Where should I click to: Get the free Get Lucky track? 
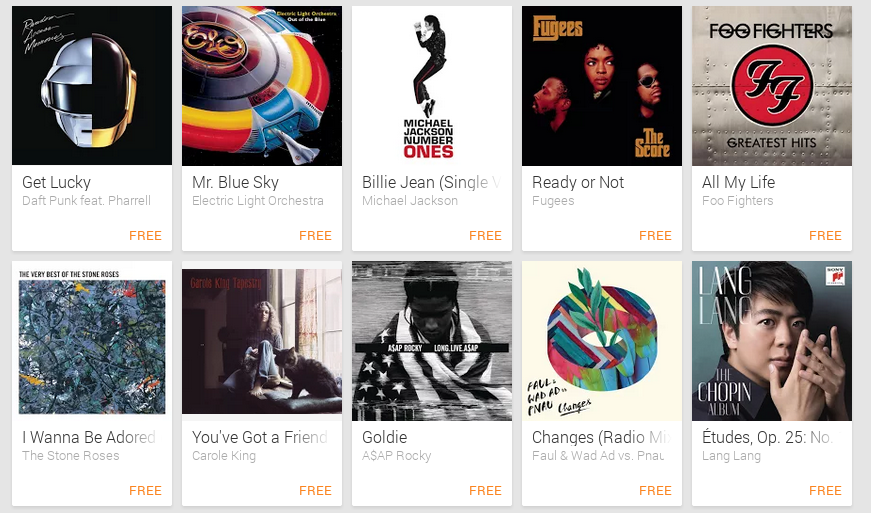(x=146, y=235)
